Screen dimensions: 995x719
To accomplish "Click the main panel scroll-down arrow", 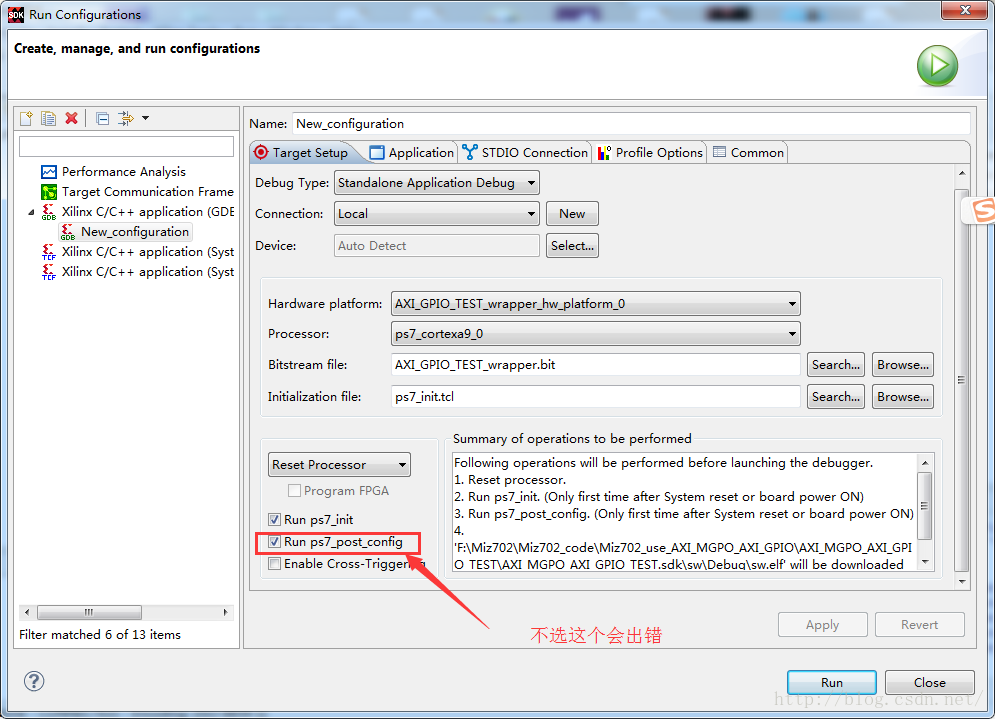I will pos(962,581).
